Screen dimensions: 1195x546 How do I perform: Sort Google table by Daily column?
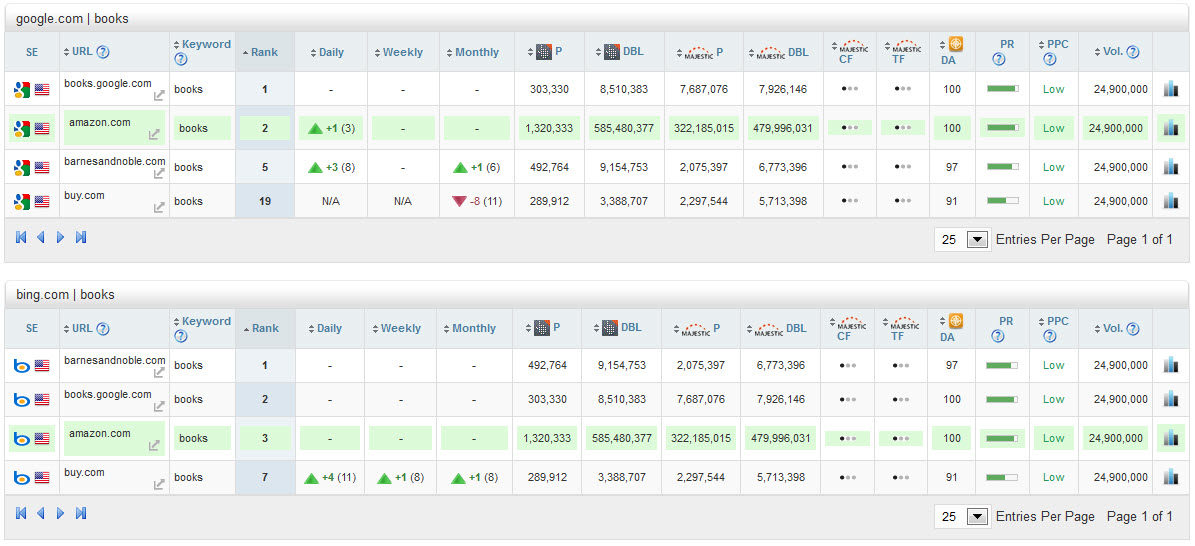(330, 52)
